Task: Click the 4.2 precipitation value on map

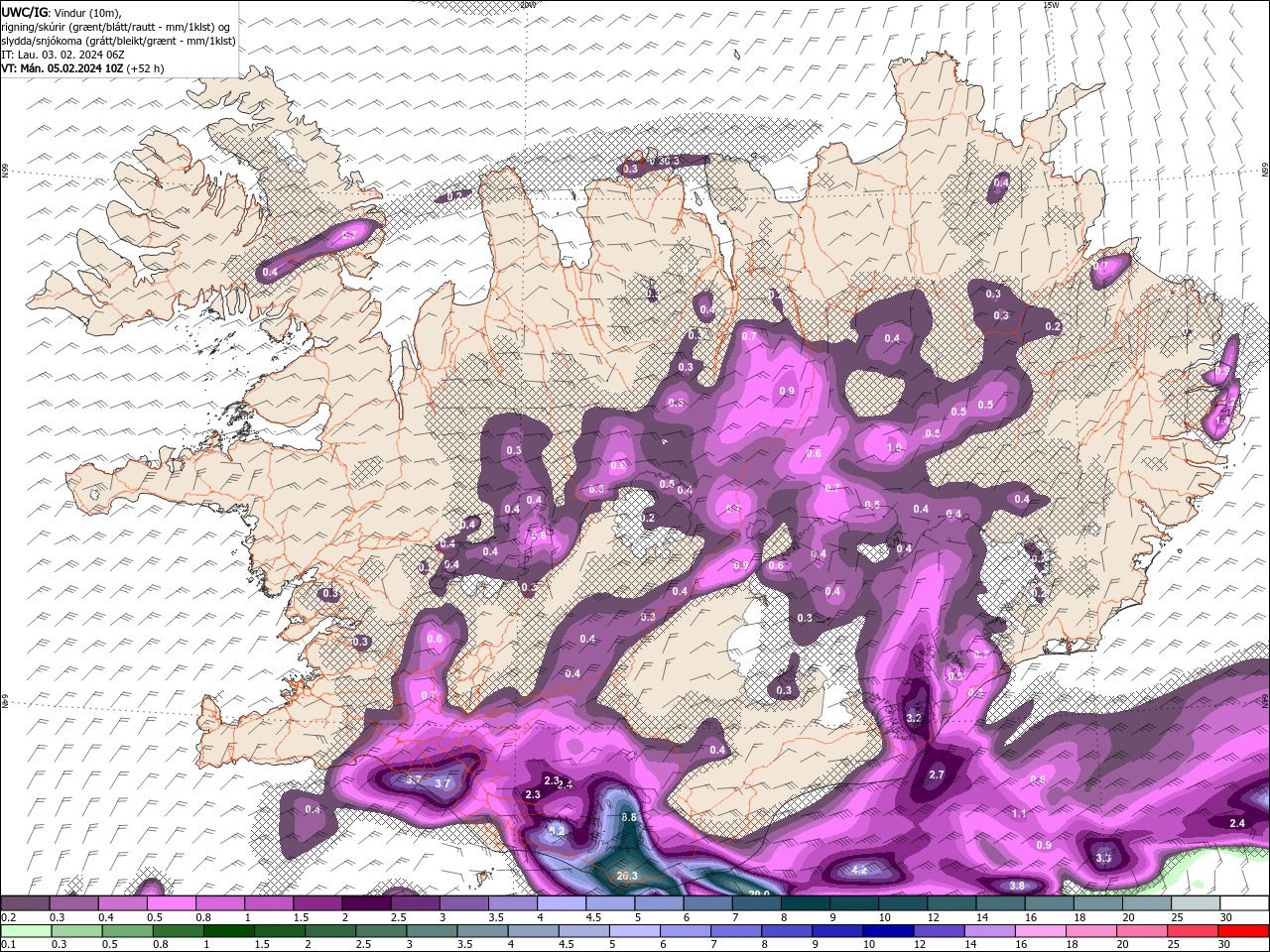Action: [x=860, y=870]
